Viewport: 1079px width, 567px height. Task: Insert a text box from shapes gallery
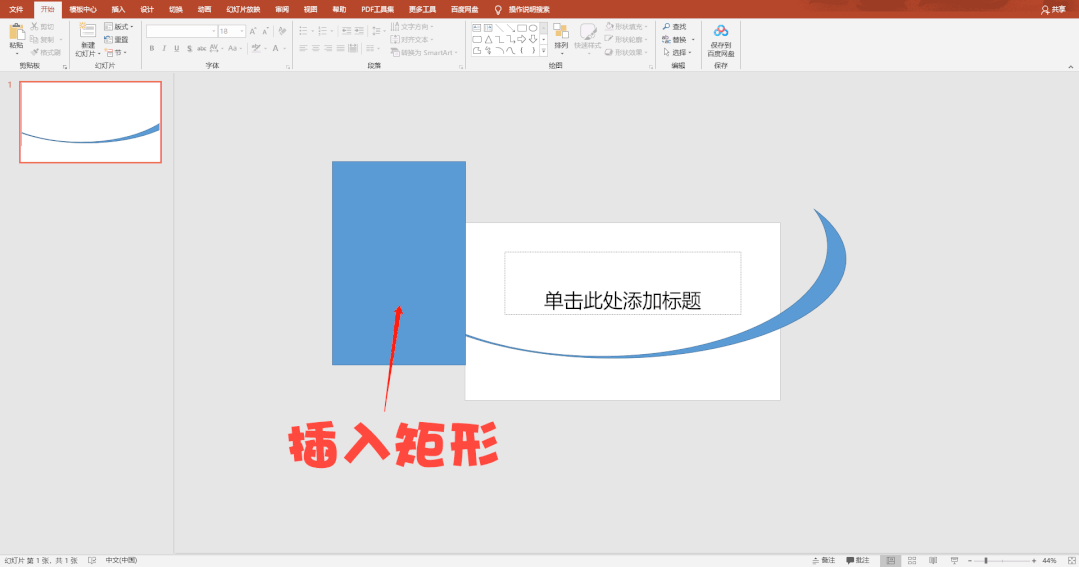coord(476,28)
